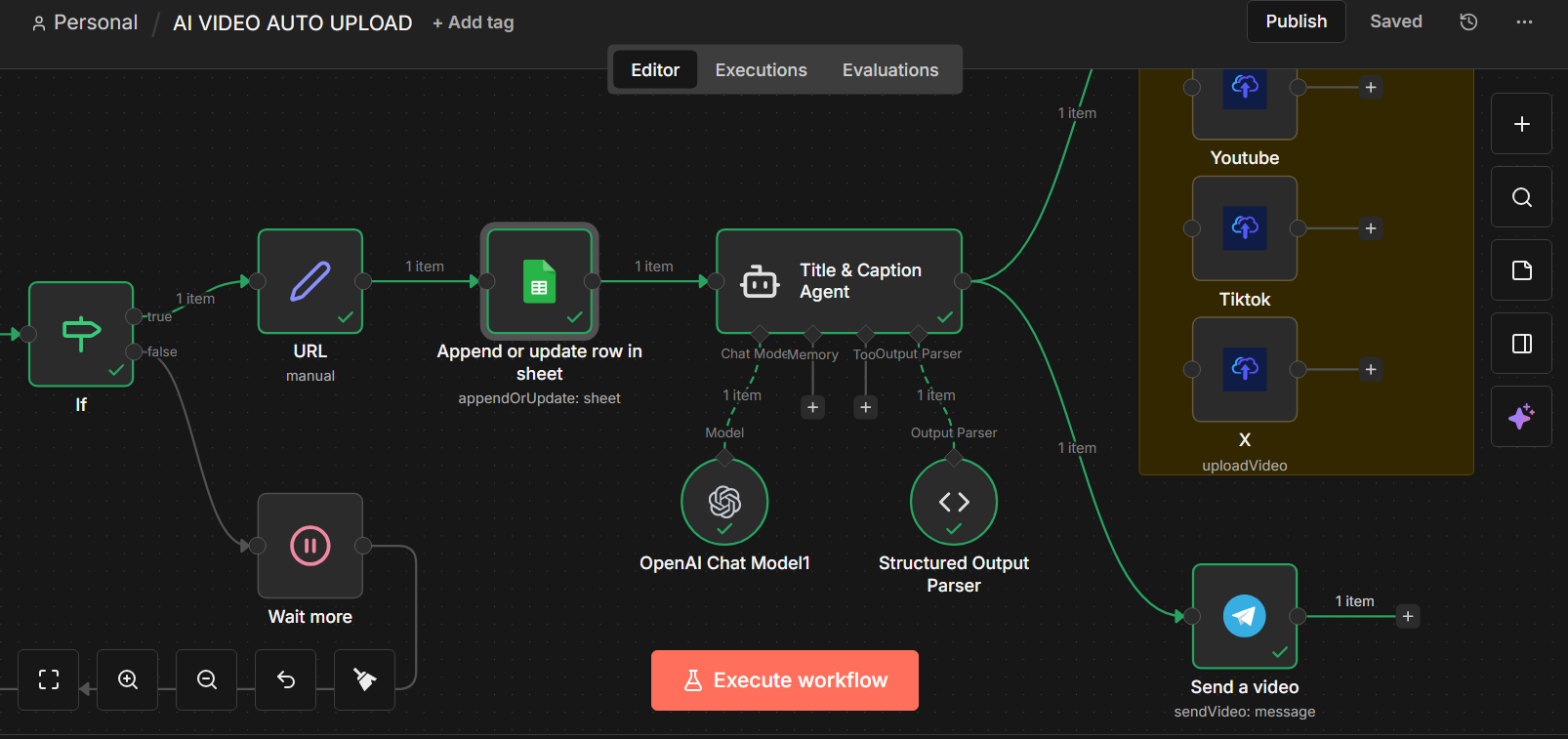Screen dimensions: 1568x739
Task: Open the OpenAI Chat Model1 node
Action: tap(724, 502)
